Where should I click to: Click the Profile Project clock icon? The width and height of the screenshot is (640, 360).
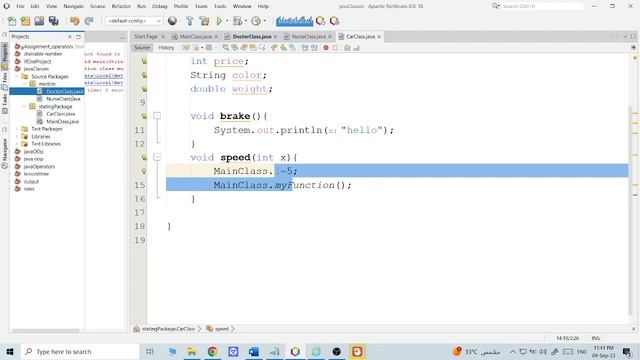[x=256, y=21]
